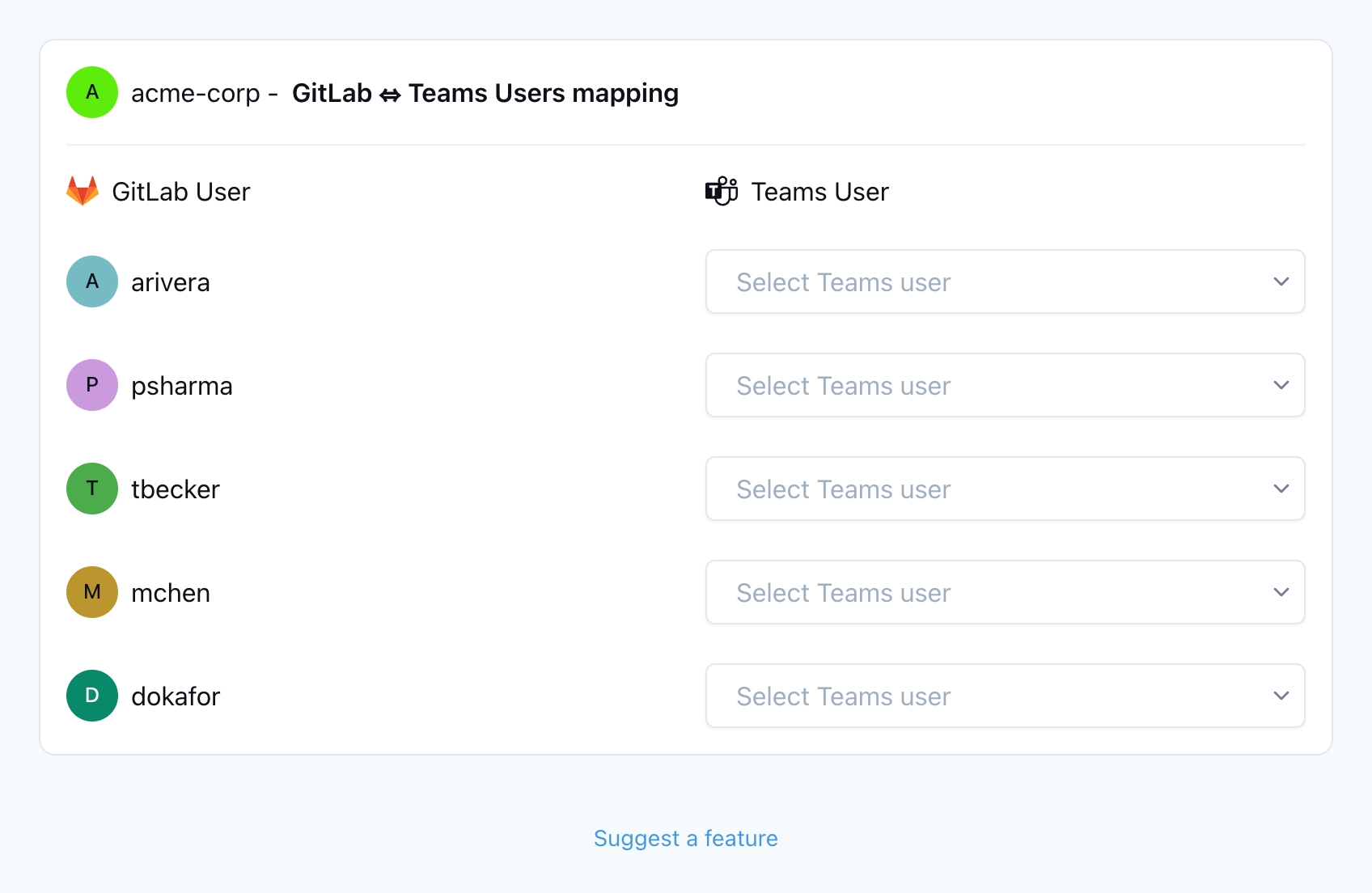Screen dimensions: 1372x893
Task: Click the GitLab User column header
Action: [181, 192]
